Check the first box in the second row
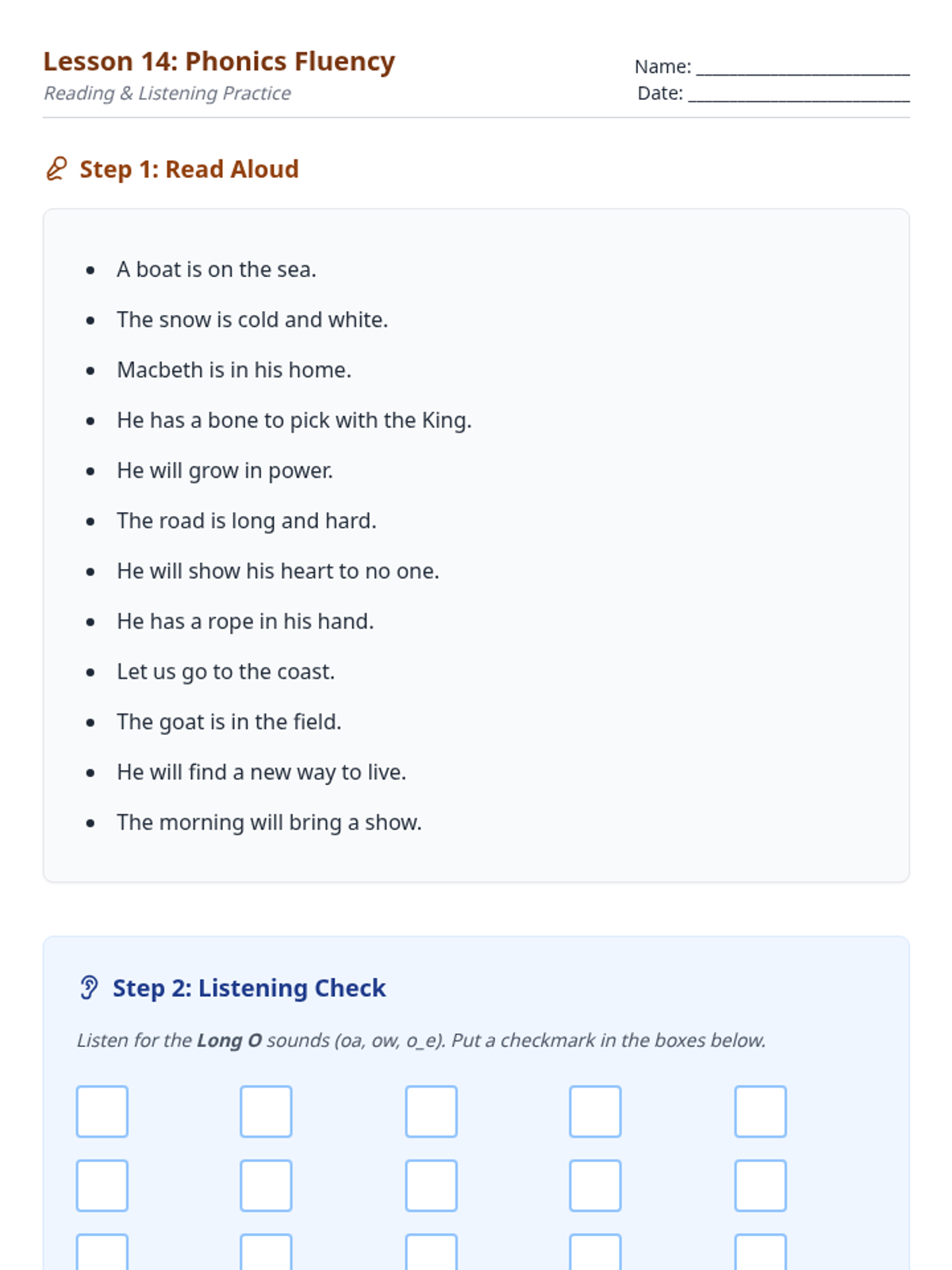This screenshot has width=952, height=1270. click(102, 1185)
